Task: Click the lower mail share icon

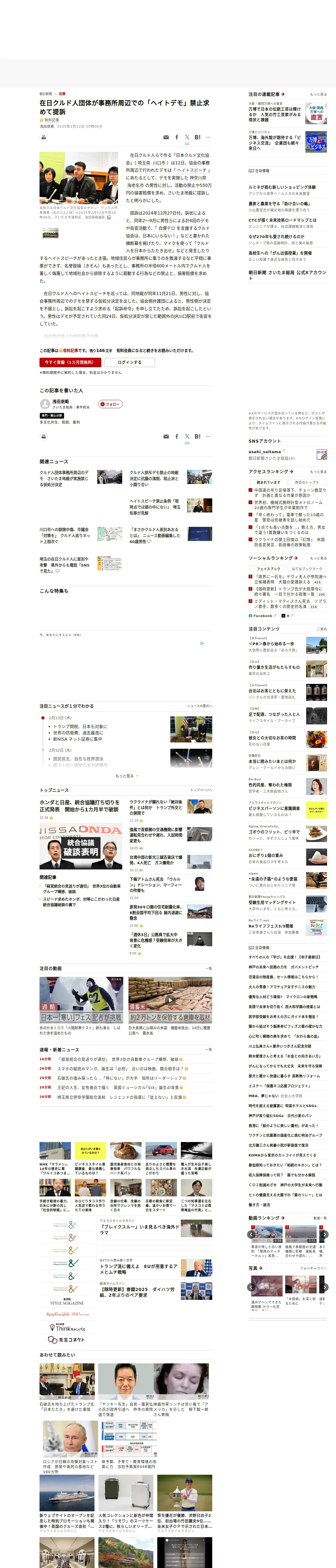Action: pos(166,436)
